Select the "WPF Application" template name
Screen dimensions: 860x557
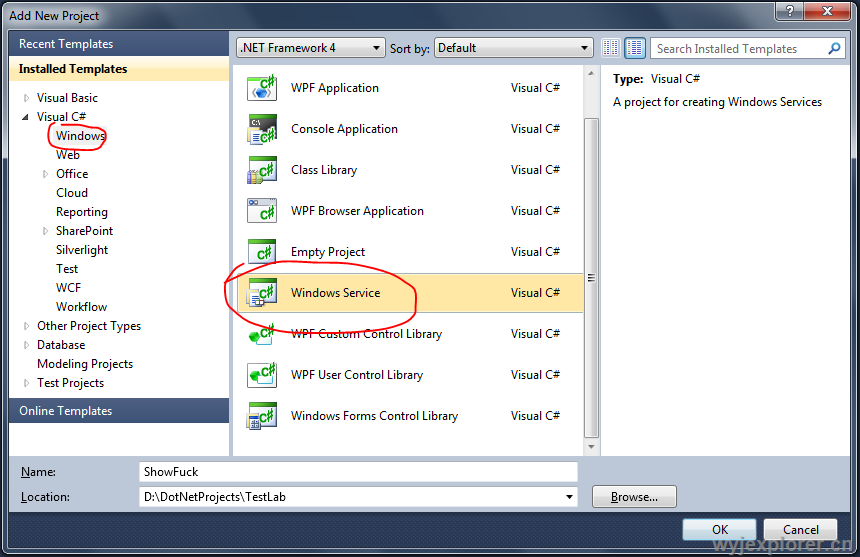[x=335, y=88]
